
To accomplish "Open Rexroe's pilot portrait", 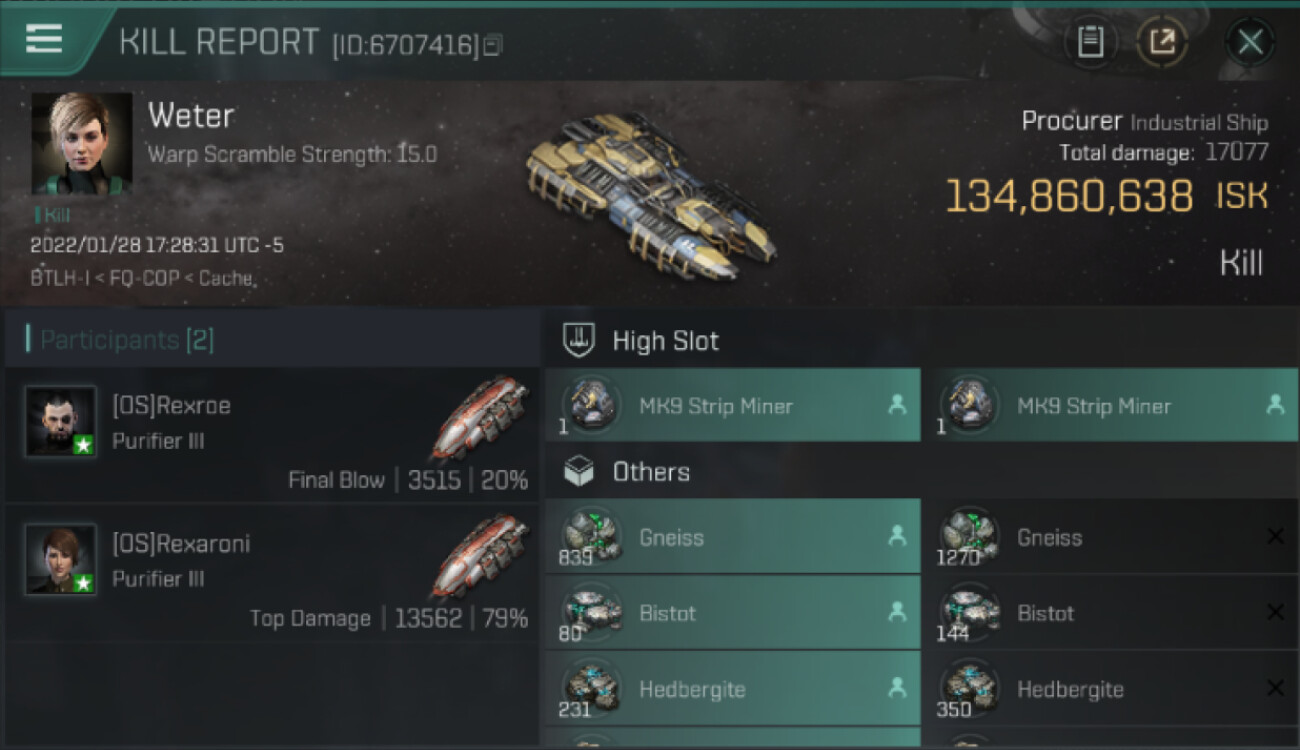I will [x=61, y=421].
